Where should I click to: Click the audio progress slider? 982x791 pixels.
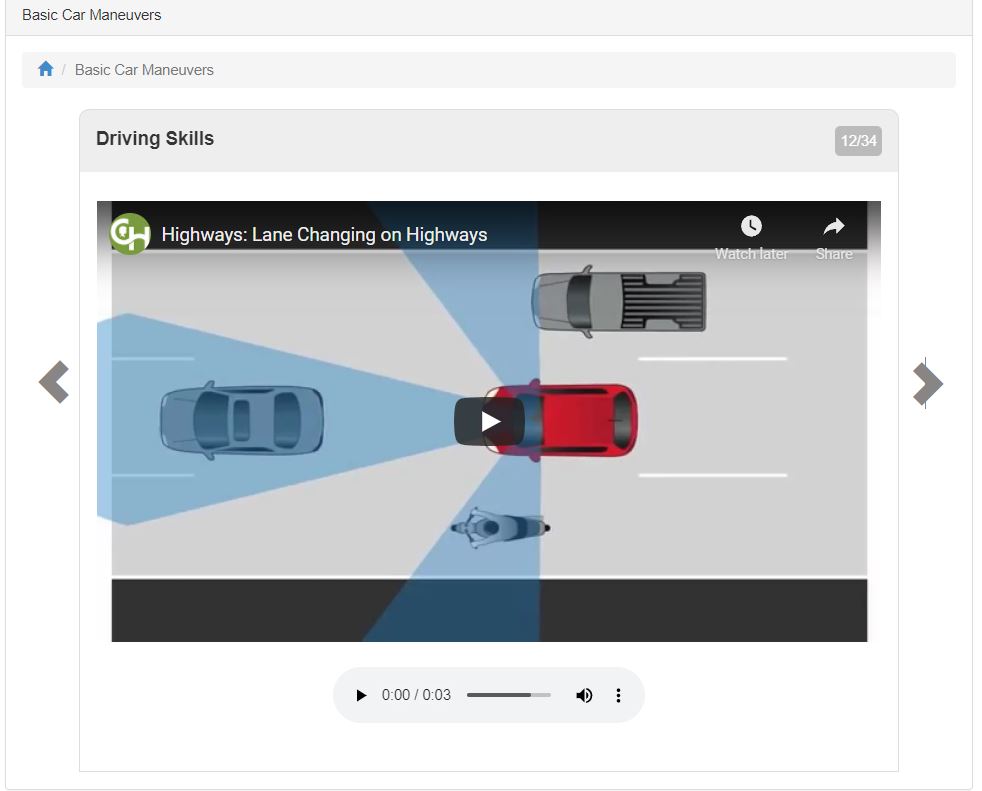click(x=509, y=695)
